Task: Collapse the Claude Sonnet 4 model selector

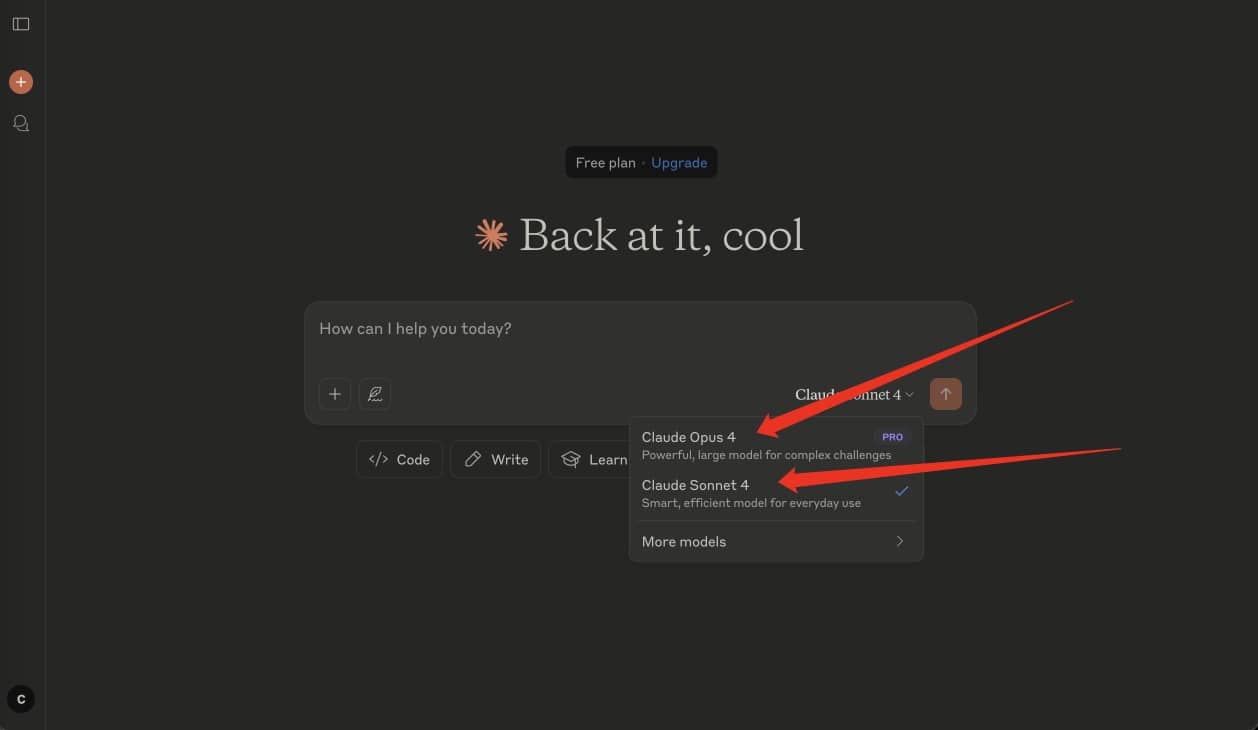Action: 854,394
